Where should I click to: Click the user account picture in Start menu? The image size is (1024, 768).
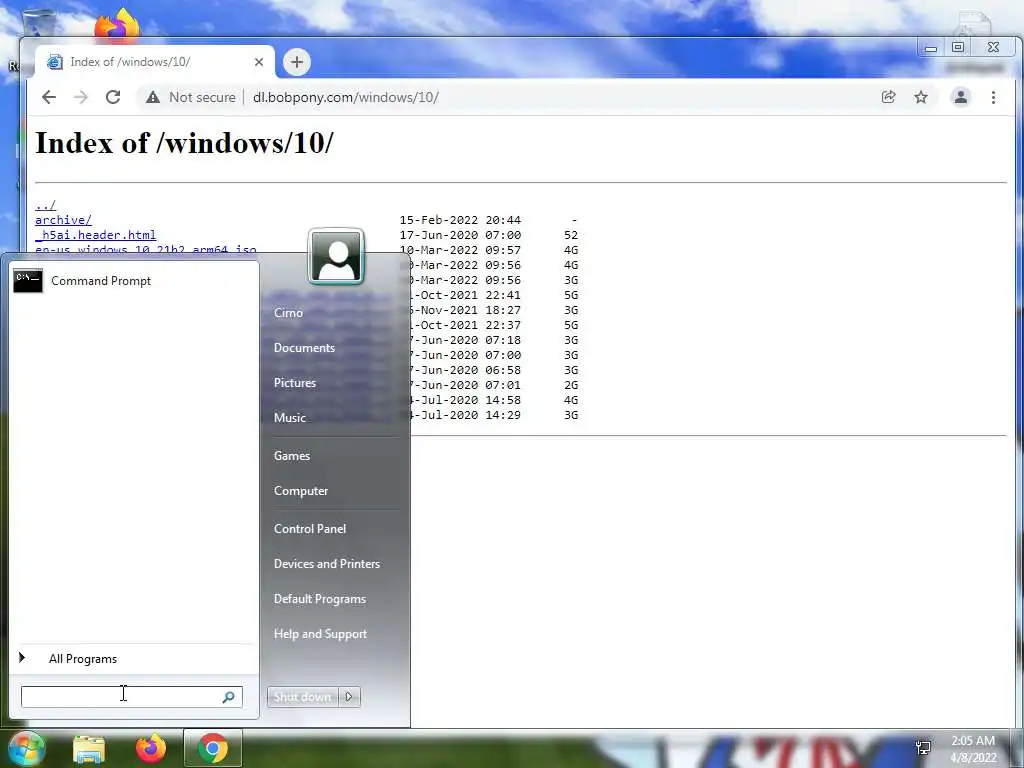[x=336, y=256]
